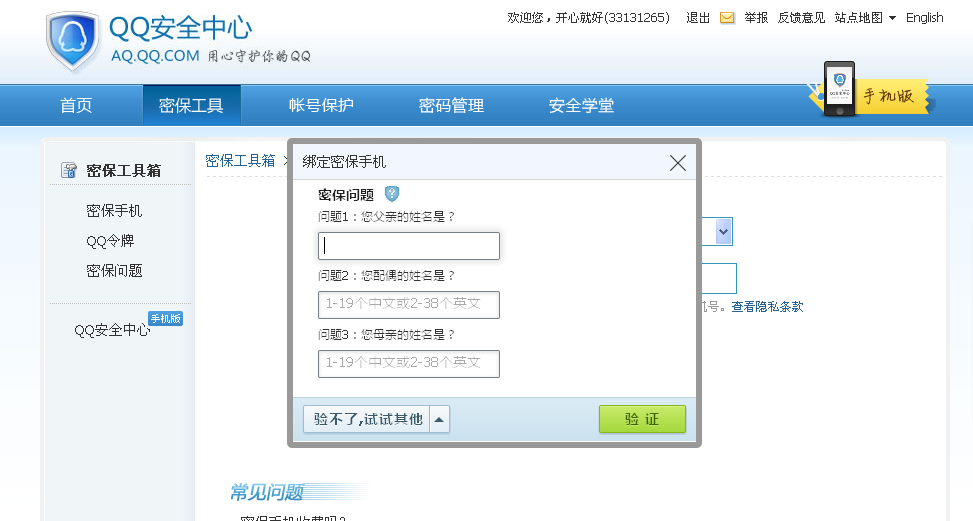Click the username 开心就好(33131265)
Viewport: 973px width, 521px height.
pyautogui.click(x=612, y=18)
